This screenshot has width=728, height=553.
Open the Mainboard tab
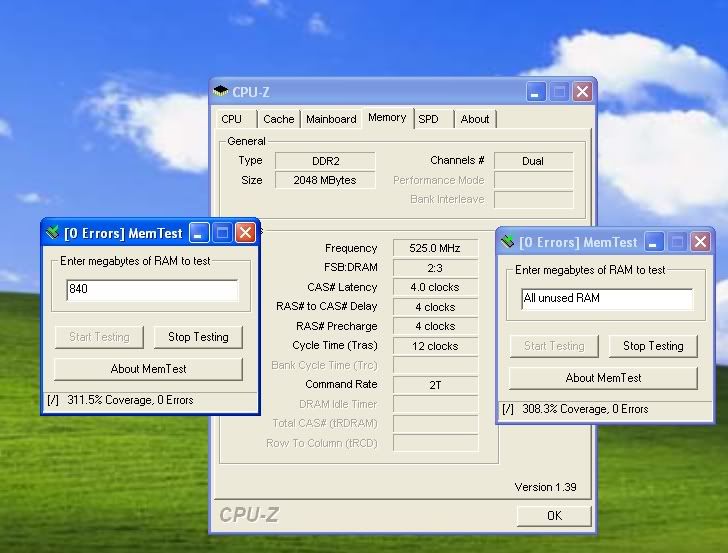(331, 119)
